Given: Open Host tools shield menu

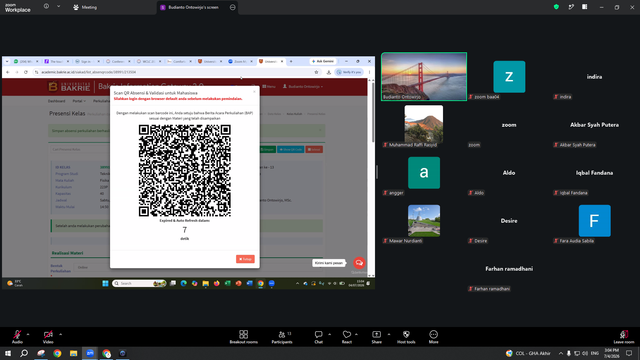Looking at the screenshot, I should coord(406,337).
